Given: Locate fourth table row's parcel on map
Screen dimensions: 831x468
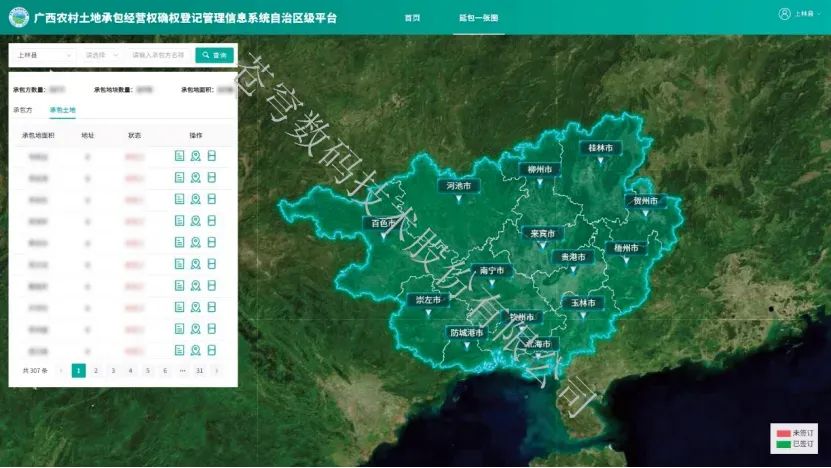Looking at the screenshot, I should pos(196,220).
